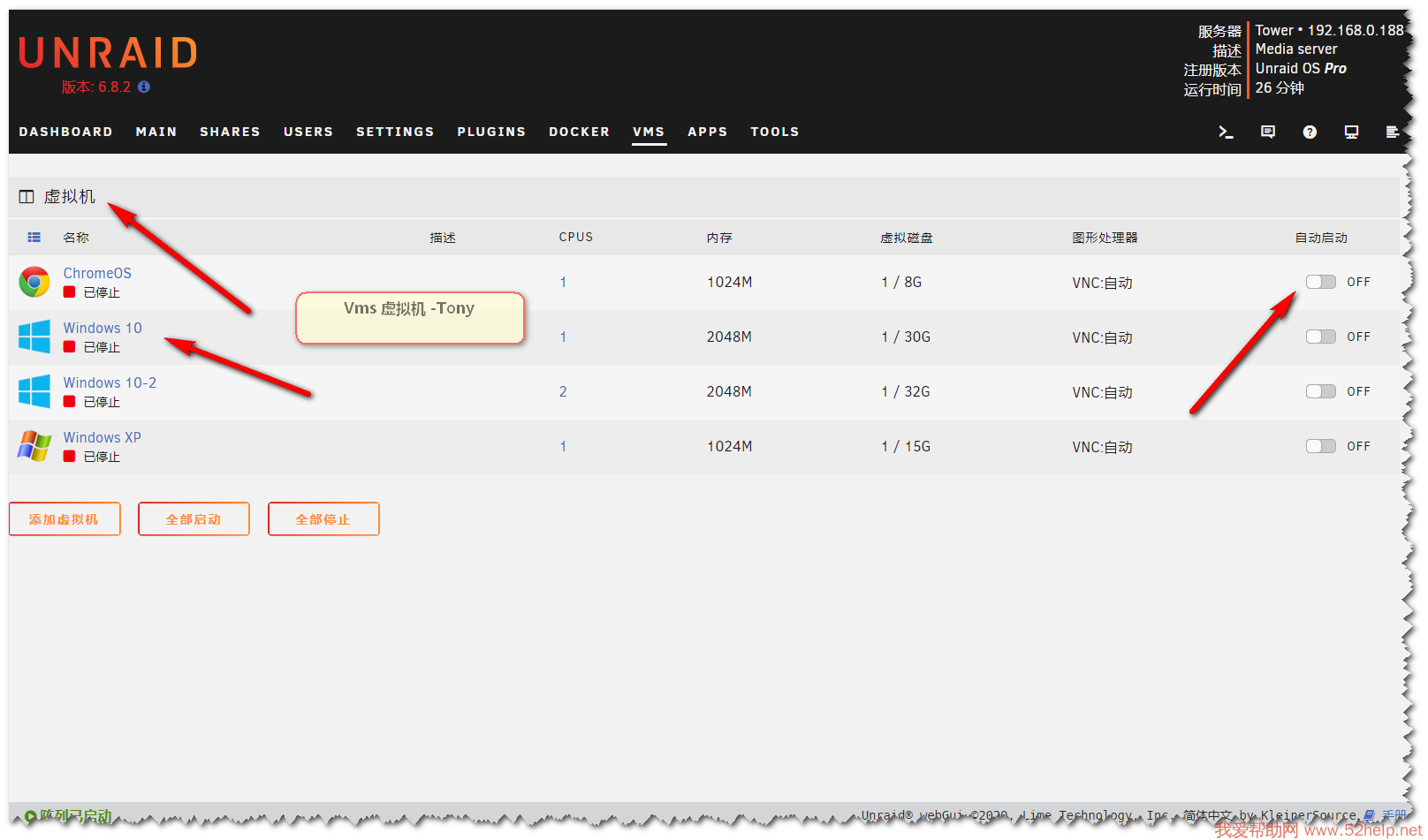Open the log icon in header
1428x840 pixels.
(1392, 132)
